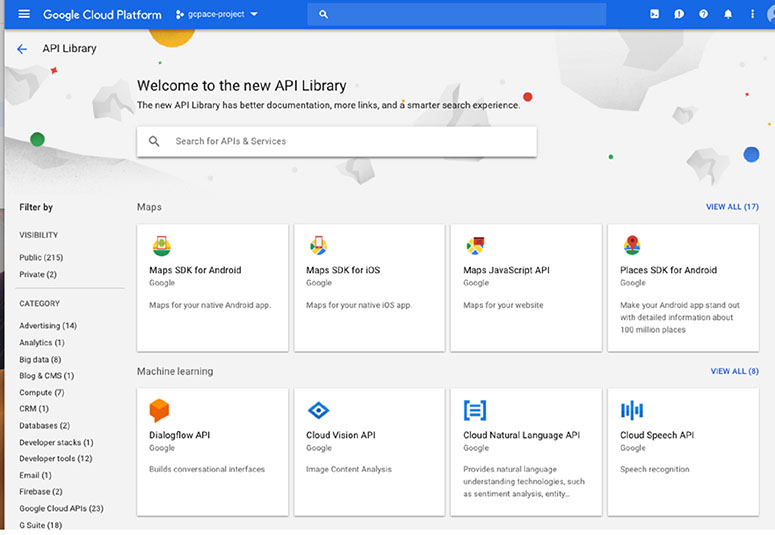Filter by Big data (8) category

tap(40, 359)
